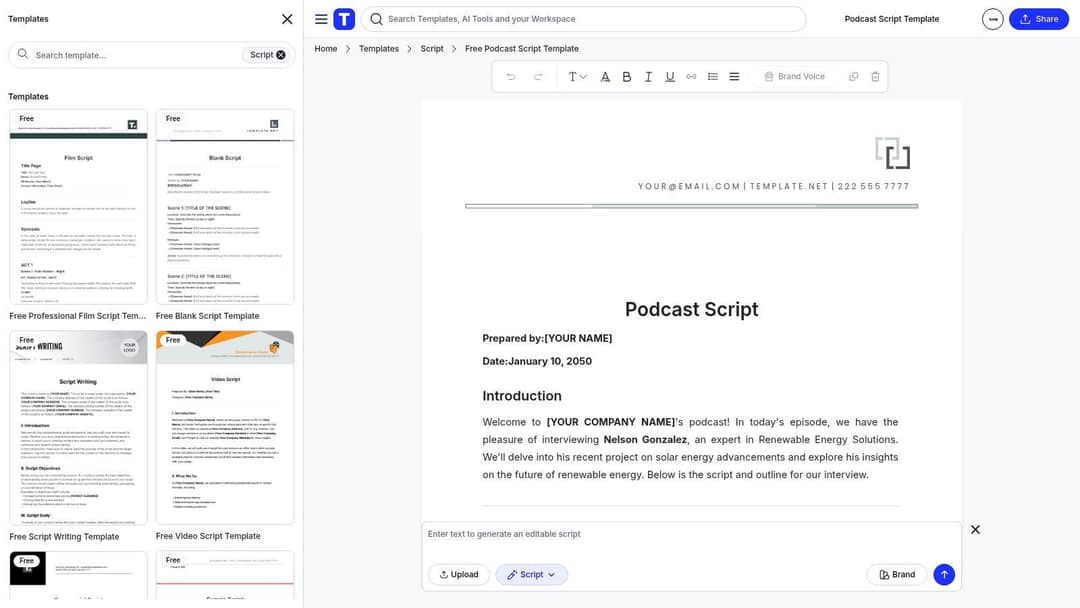This screenshot has height=608, width=1080.
Task: Click the Upload button
Action: (x=459, y=574)
